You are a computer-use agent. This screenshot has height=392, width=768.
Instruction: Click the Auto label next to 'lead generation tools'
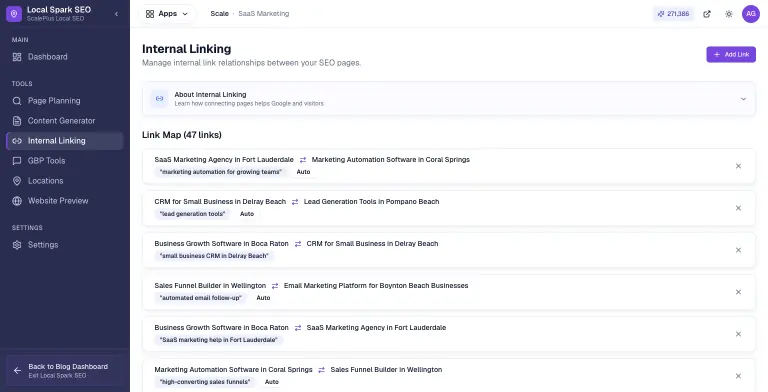tap(247, 214)
